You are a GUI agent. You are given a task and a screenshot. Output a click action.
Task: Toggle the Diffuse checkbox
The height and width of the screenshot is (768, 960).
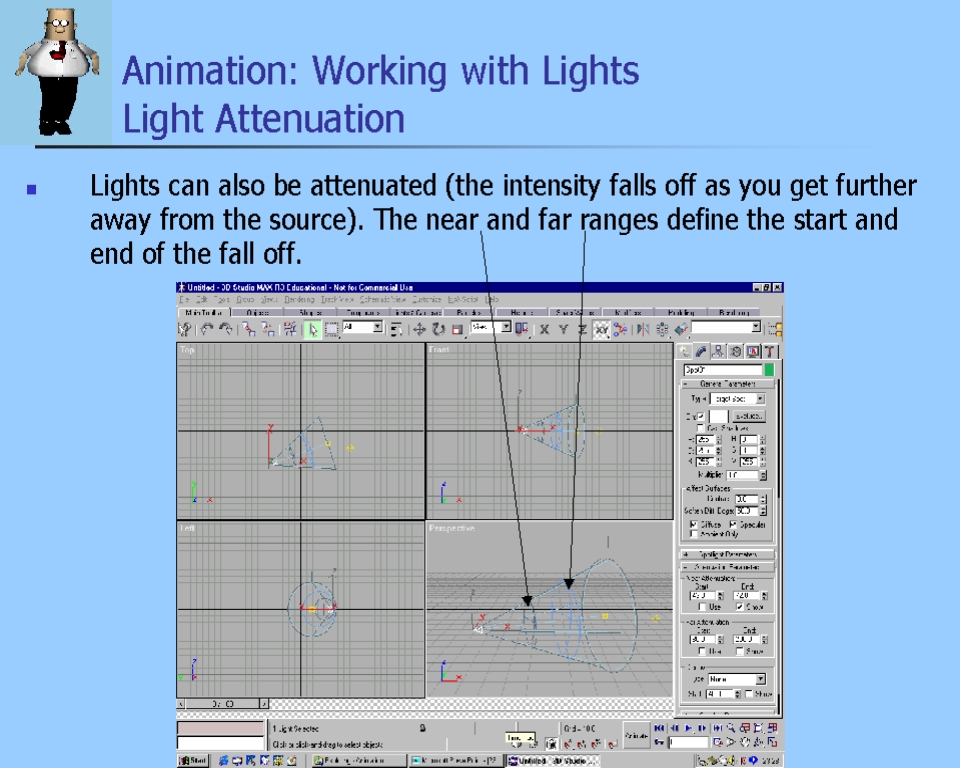click(x=695, y=524)
